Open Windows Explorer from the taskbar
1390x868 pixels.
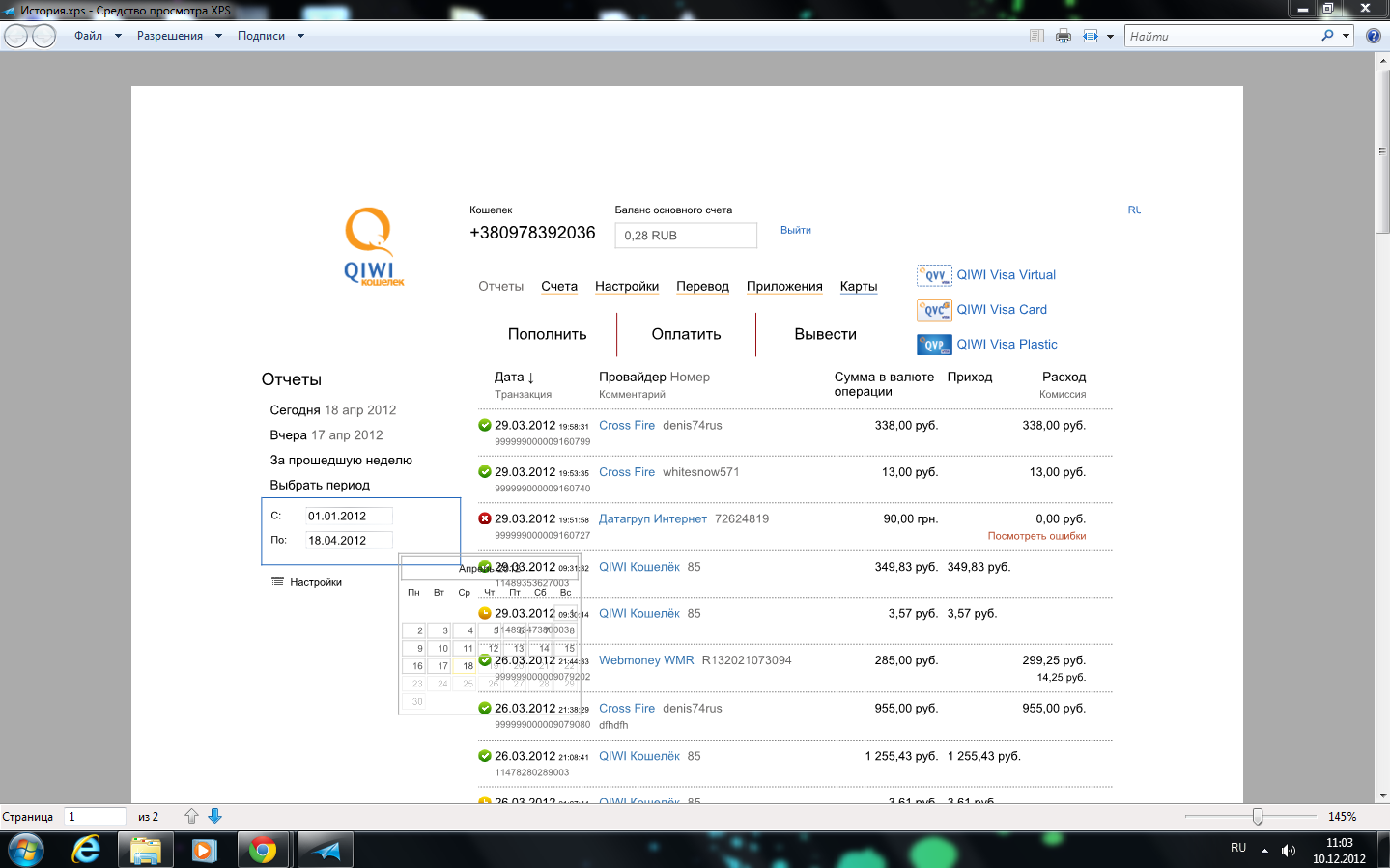(x=146, y=850)
